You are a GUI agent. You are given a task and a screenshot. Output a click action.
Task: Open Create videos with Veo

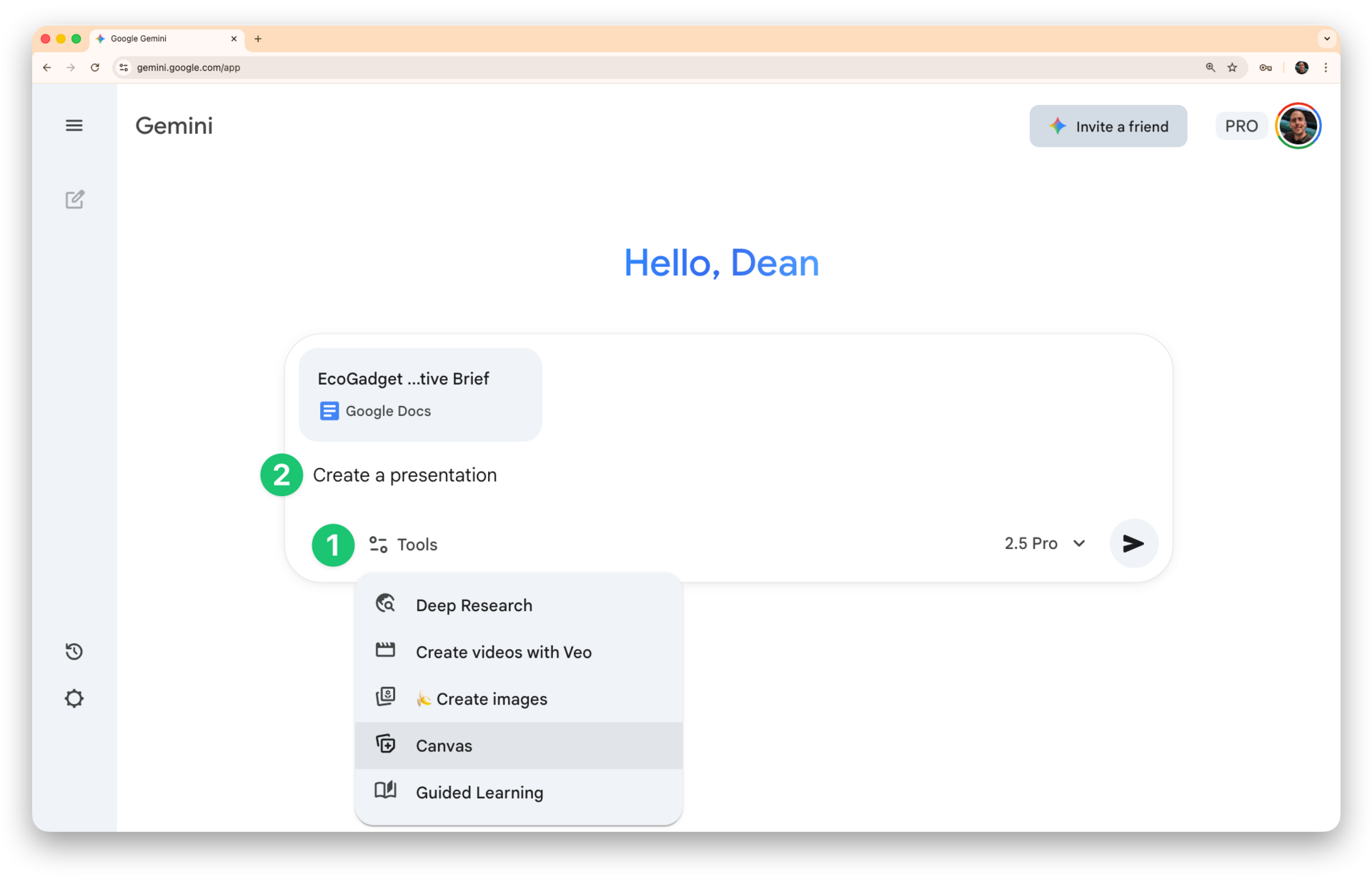503,652
